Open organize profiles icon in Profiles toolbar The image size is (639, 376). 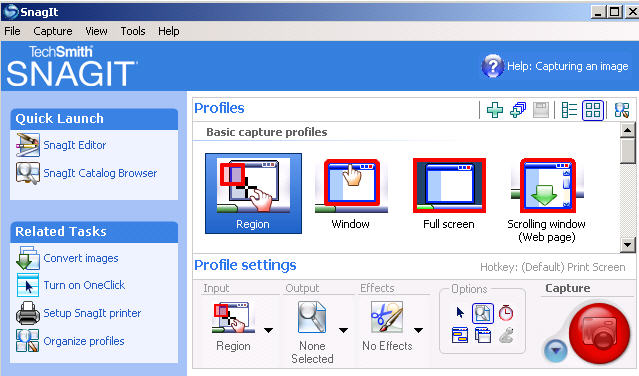(x=621, y=110)
